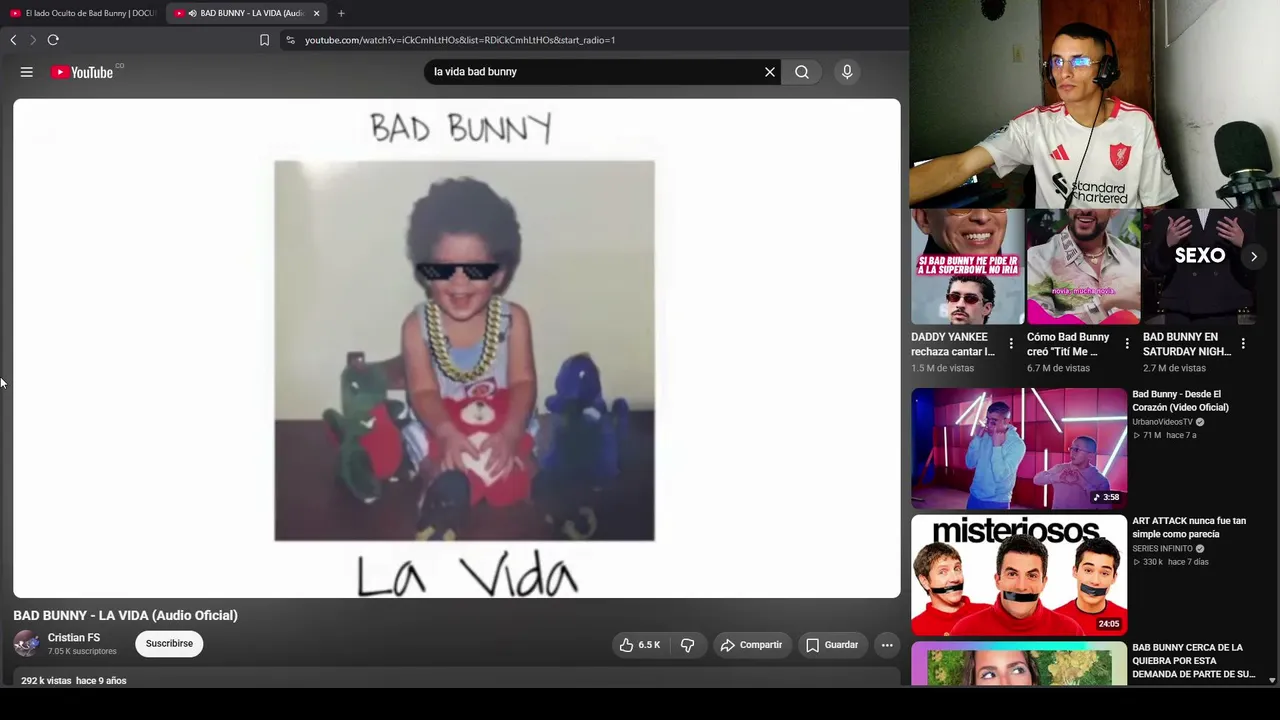Open options for DADDY YANKEE rechaza short
1280x720 pixels.
tap(1011, 344)
